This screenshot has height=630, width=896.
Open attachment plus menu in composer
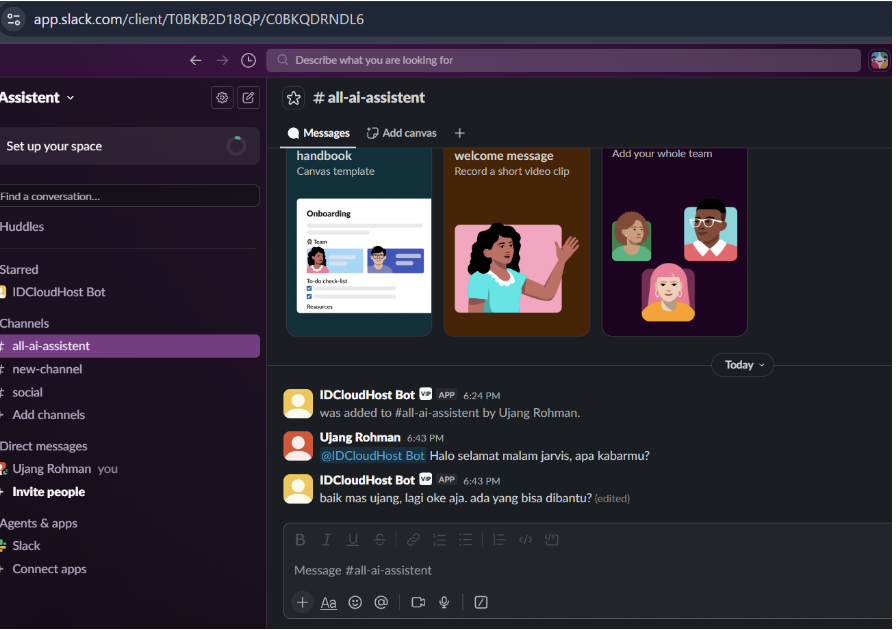coord(302,602)
